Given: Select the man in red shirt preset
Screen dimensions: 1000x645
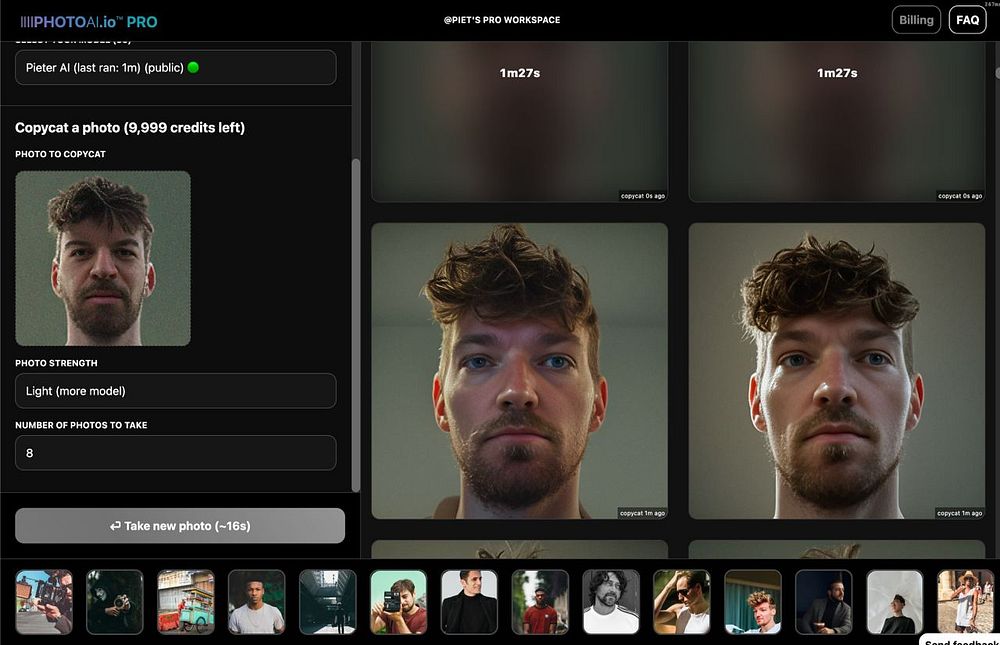Looking at the screenshot, I should coord(540,602).
